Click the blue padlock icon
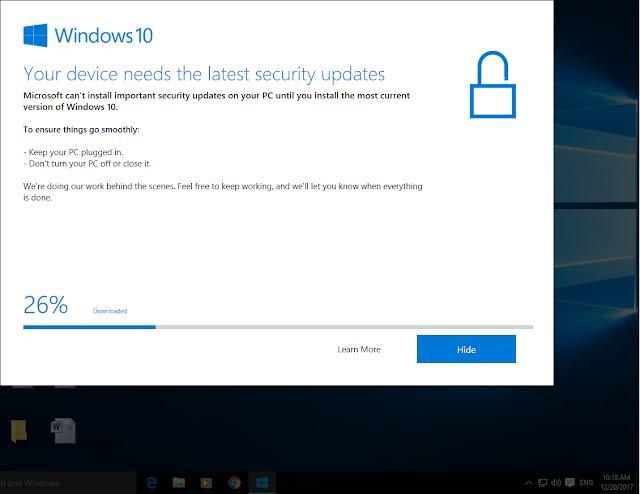This screenshot has width=640, height=494. 493,85
